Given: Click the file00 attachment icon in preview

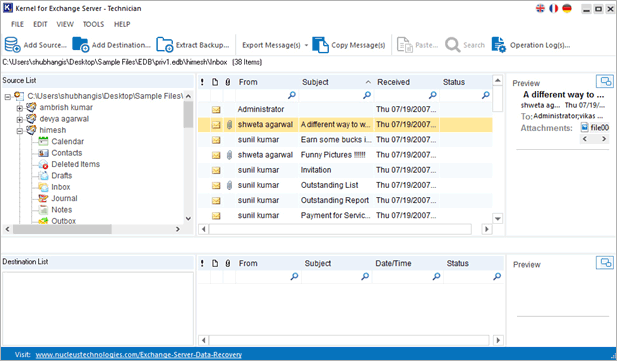Looking at the screenshot, I should click(585, 127).
